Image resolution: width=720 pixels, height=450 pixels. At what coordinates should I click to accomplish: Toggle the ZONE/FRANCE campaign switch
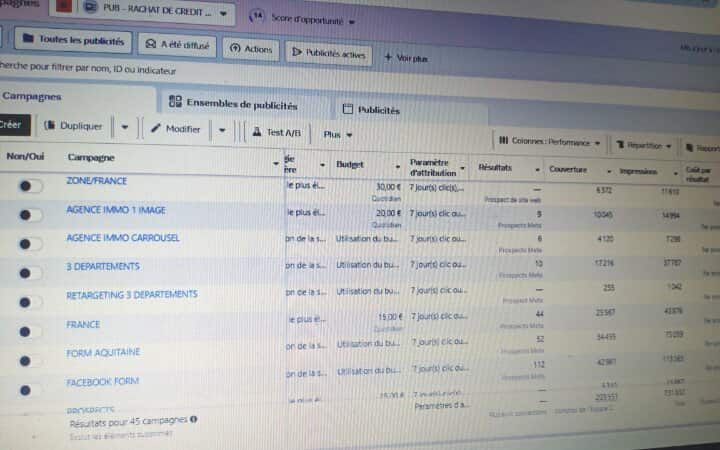pos(31,186)
